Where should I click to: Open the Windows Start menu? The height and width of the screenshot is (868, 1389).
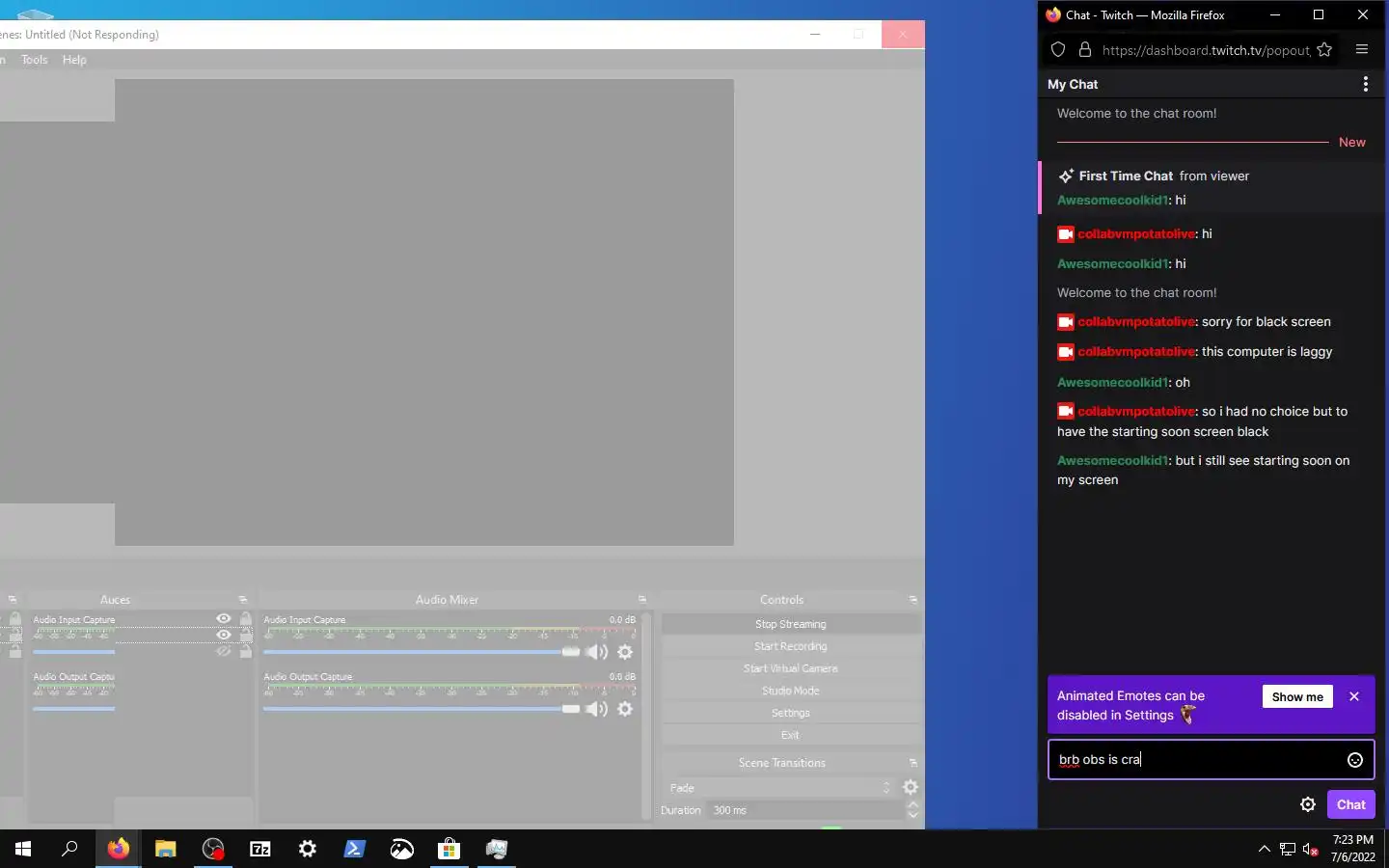tap(23, 849)
